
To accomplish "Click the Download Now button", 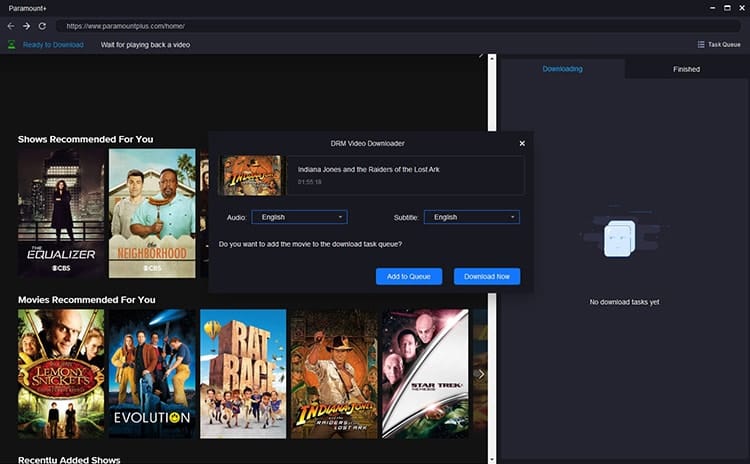I will [x=487, y=276].
